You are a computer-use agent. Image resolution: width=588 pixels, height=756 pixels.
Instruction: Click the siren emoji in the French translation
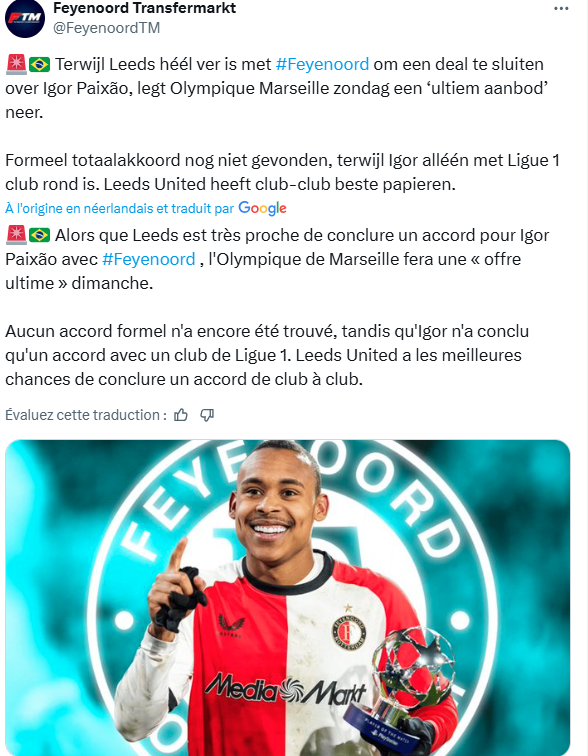(16, 235)
